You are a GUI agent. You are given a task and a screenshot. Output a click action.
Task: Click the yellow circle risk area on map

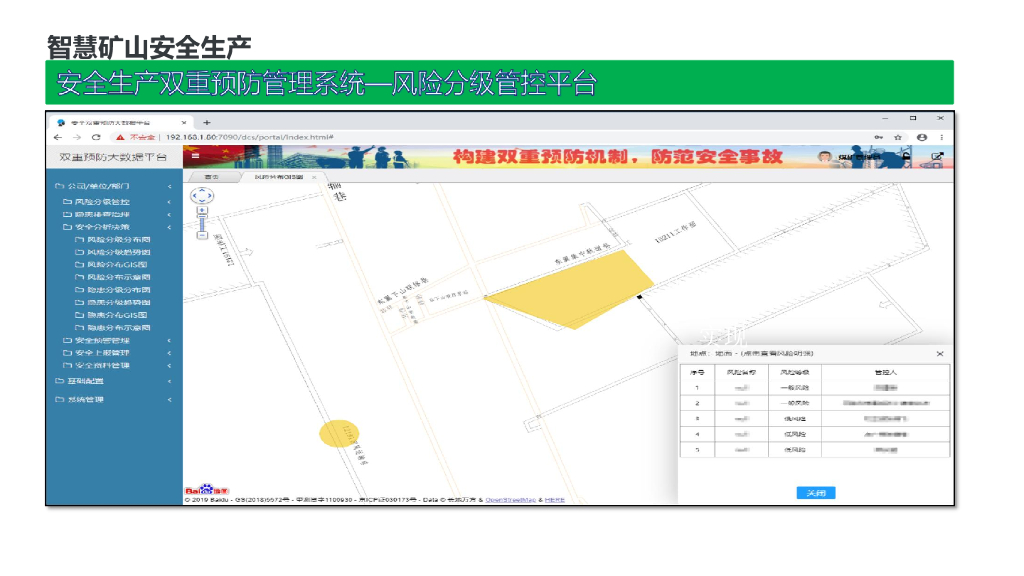pyautogui.click(x=337, y=433)
